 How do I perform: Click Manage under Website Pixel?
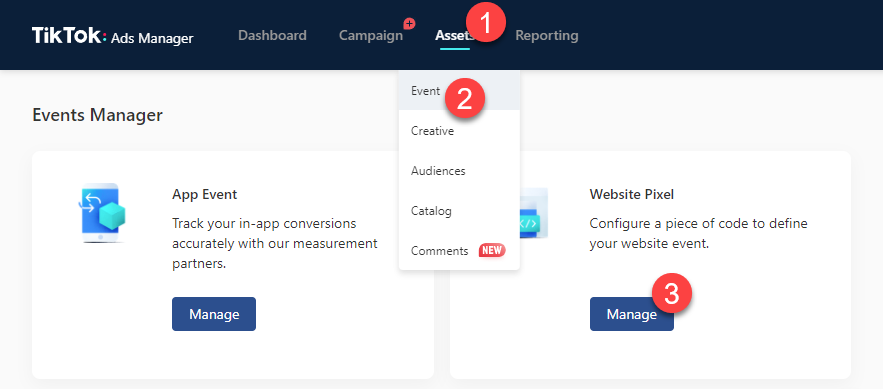click(632, 314)
